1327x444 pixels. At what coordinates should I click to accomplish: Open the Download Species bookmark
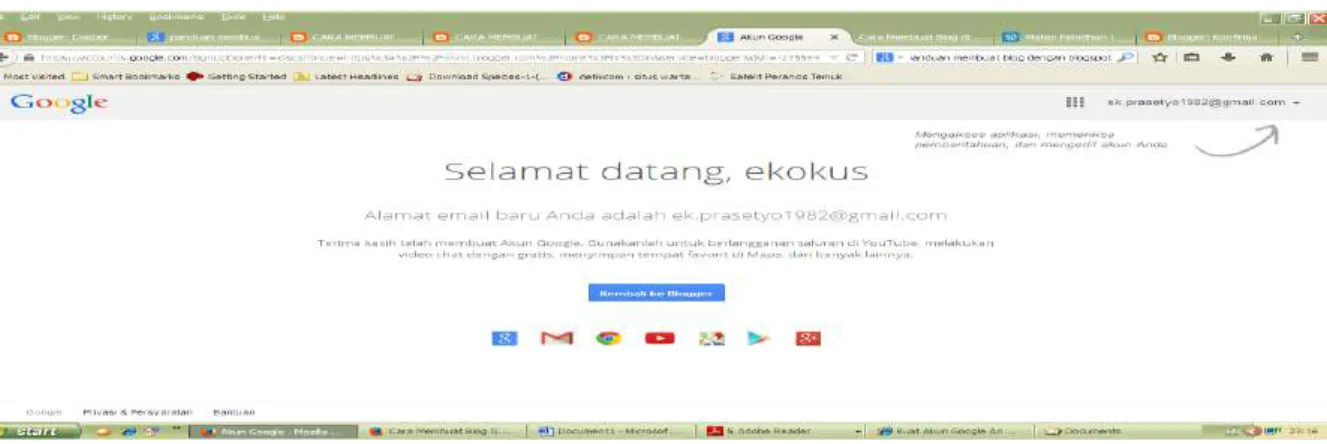tap(477, 76)
